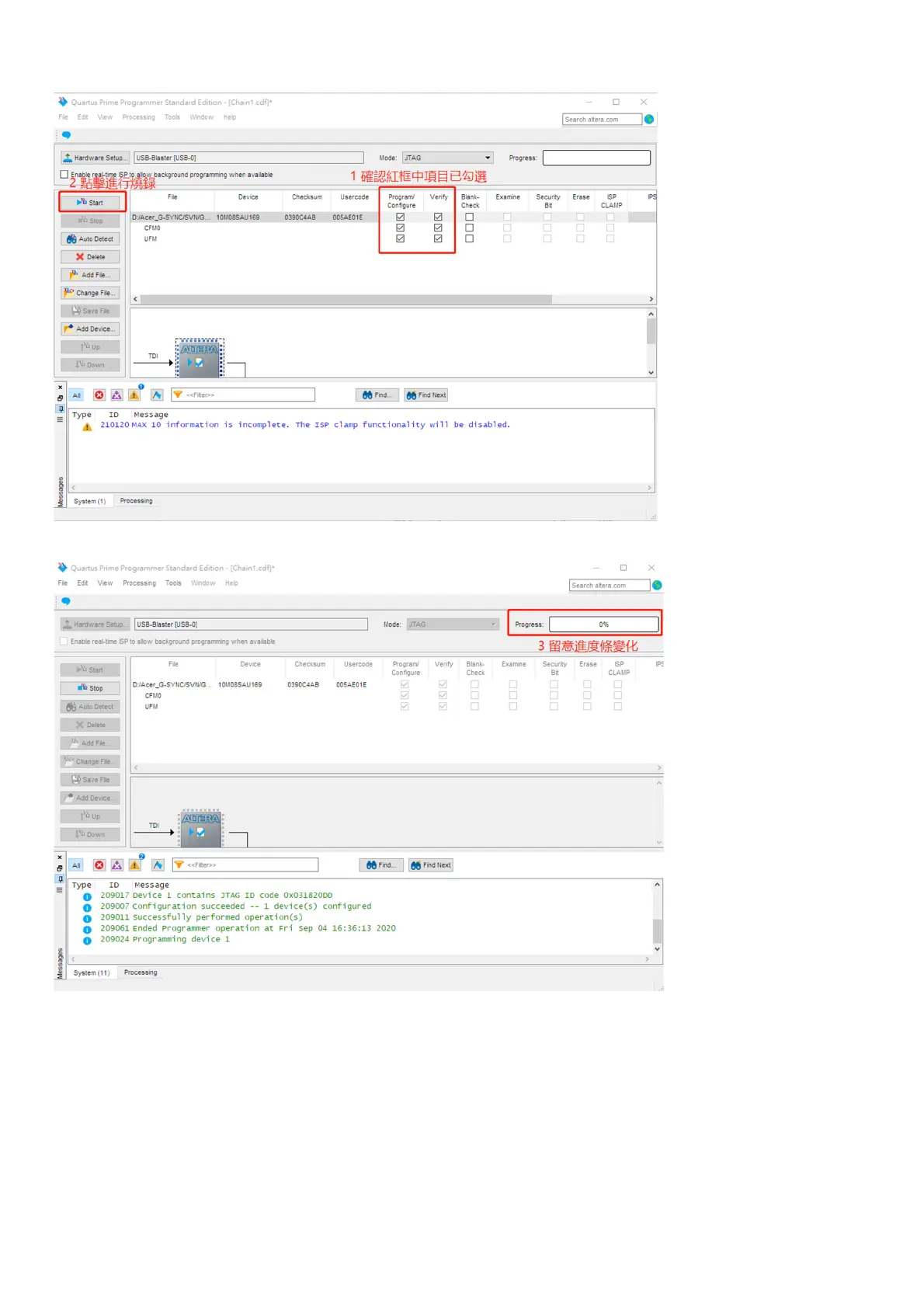Click Search altera.com field in upper window
Image resolution: width=924 pixels, height=1308 pixels.
[602, 120]
